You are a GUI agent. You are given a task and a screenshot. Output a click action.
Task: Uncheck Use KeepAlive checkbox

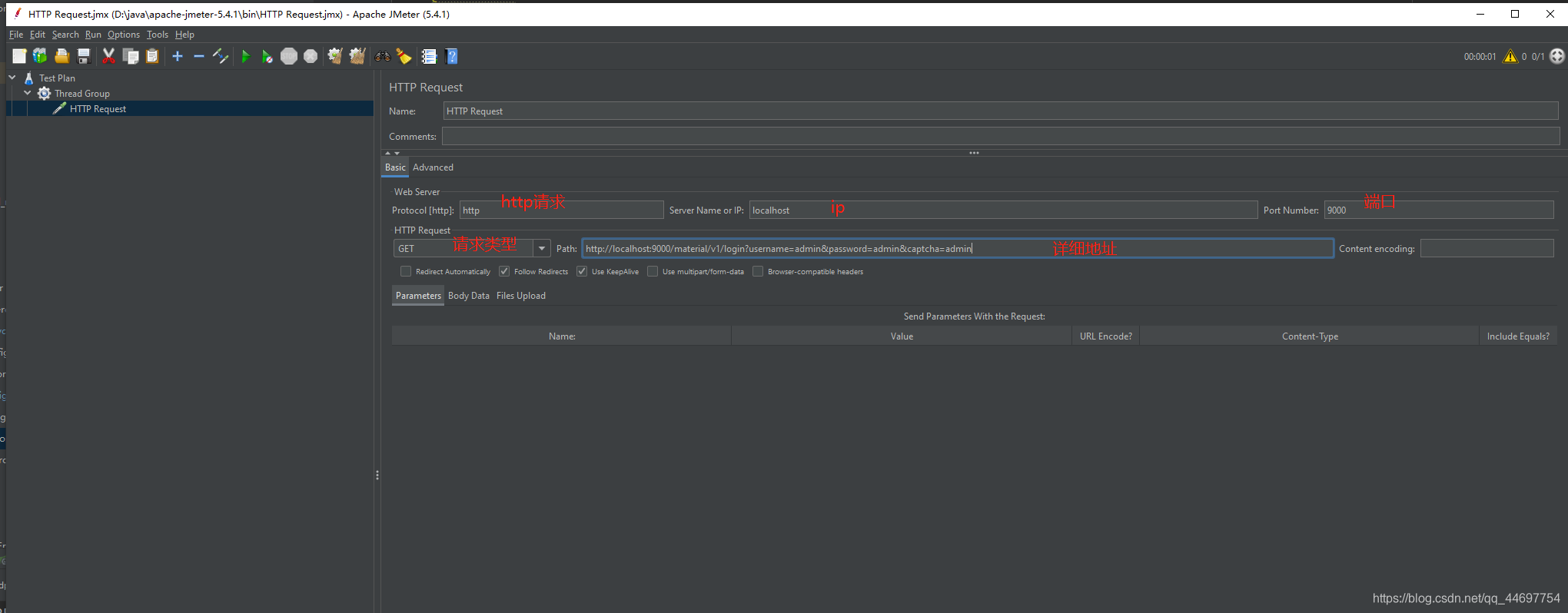tap(582, 271)
